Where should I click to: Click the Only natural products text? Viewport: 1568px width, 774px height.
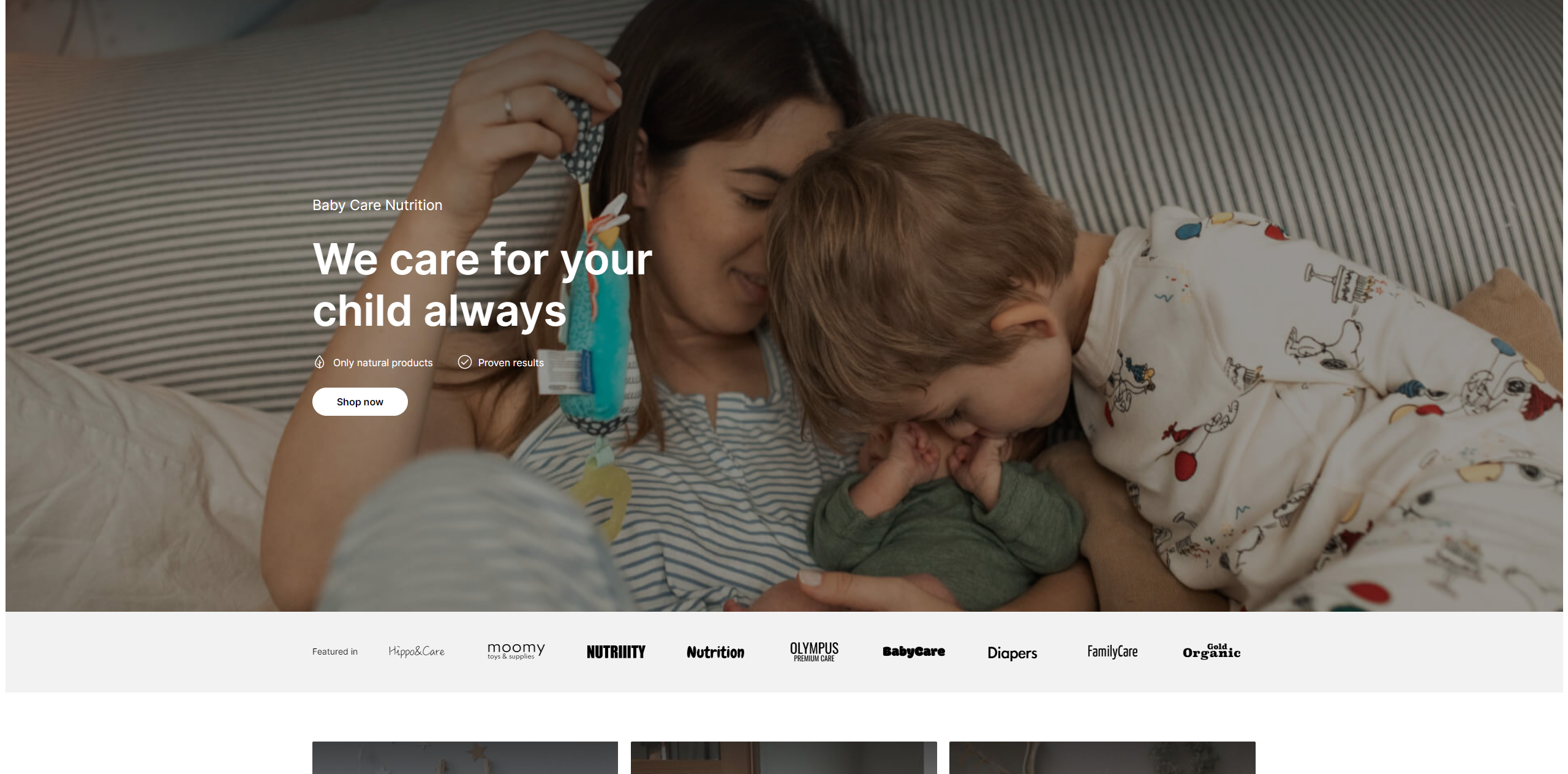point(383,363)
